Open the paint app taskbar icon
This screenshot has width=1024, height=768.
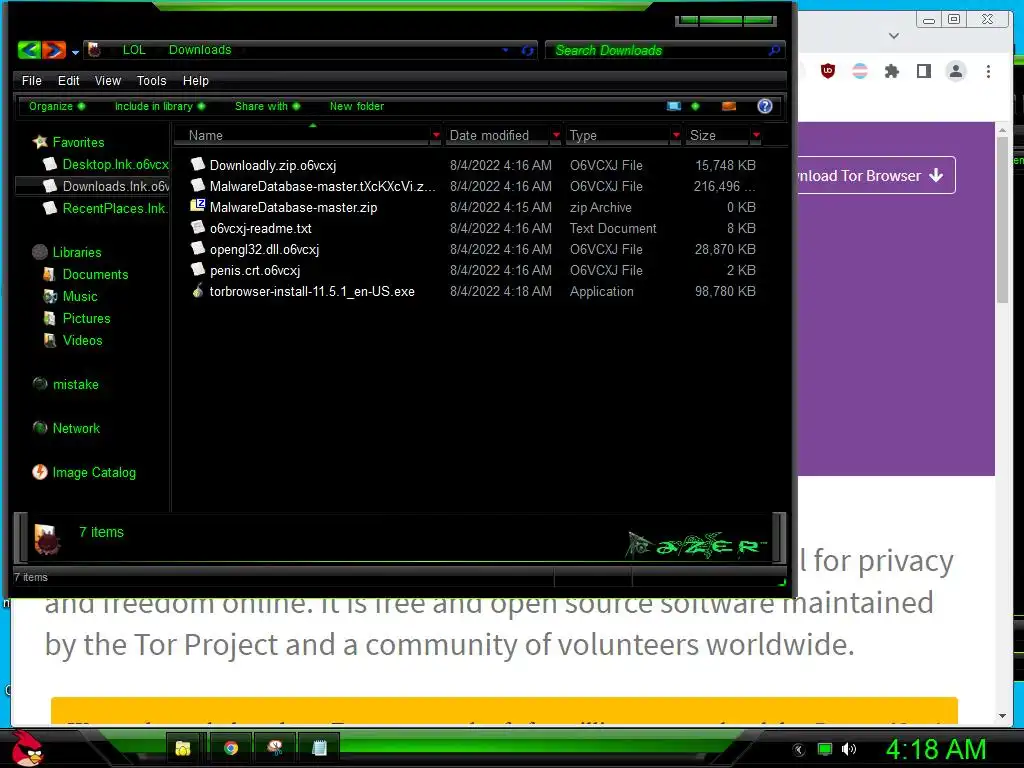[x=275, y=748]
